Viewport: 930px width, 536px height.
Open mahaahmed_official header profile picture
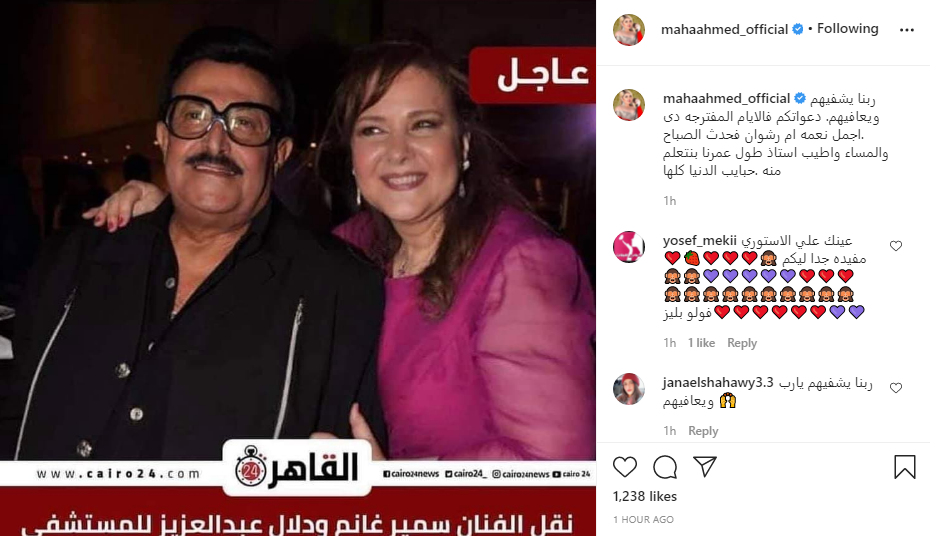click(629, 30)
